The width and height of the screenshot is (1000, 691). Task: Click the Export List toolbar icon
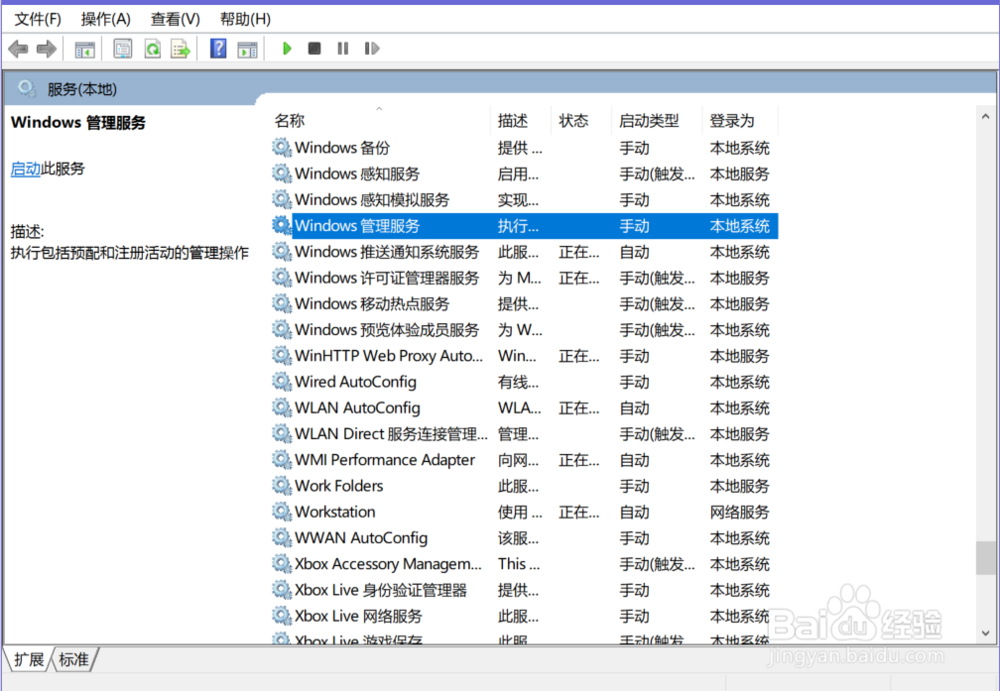(x=180, y=48)
